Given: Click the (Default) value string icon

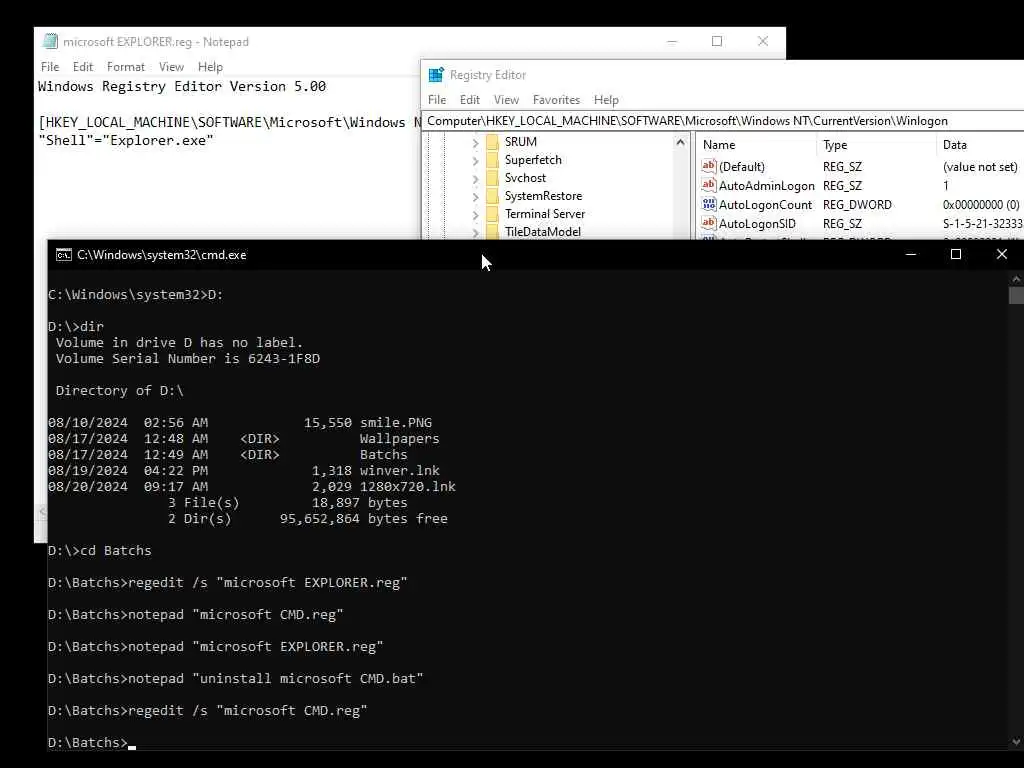Looking at the screenshot, I should point(709,167).
